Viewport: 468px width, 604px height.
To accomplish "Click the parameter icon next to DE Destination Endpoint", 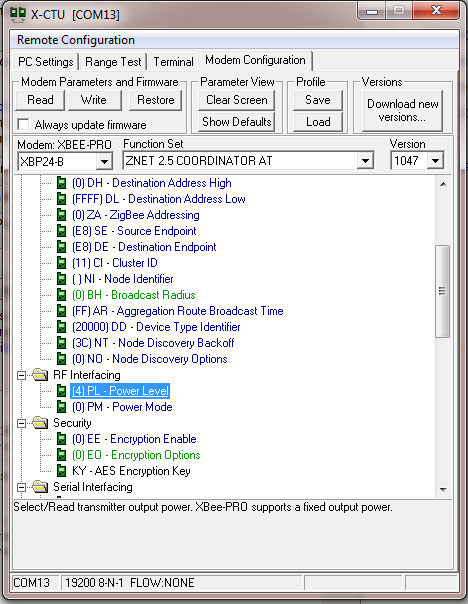I will click(61, 247).
